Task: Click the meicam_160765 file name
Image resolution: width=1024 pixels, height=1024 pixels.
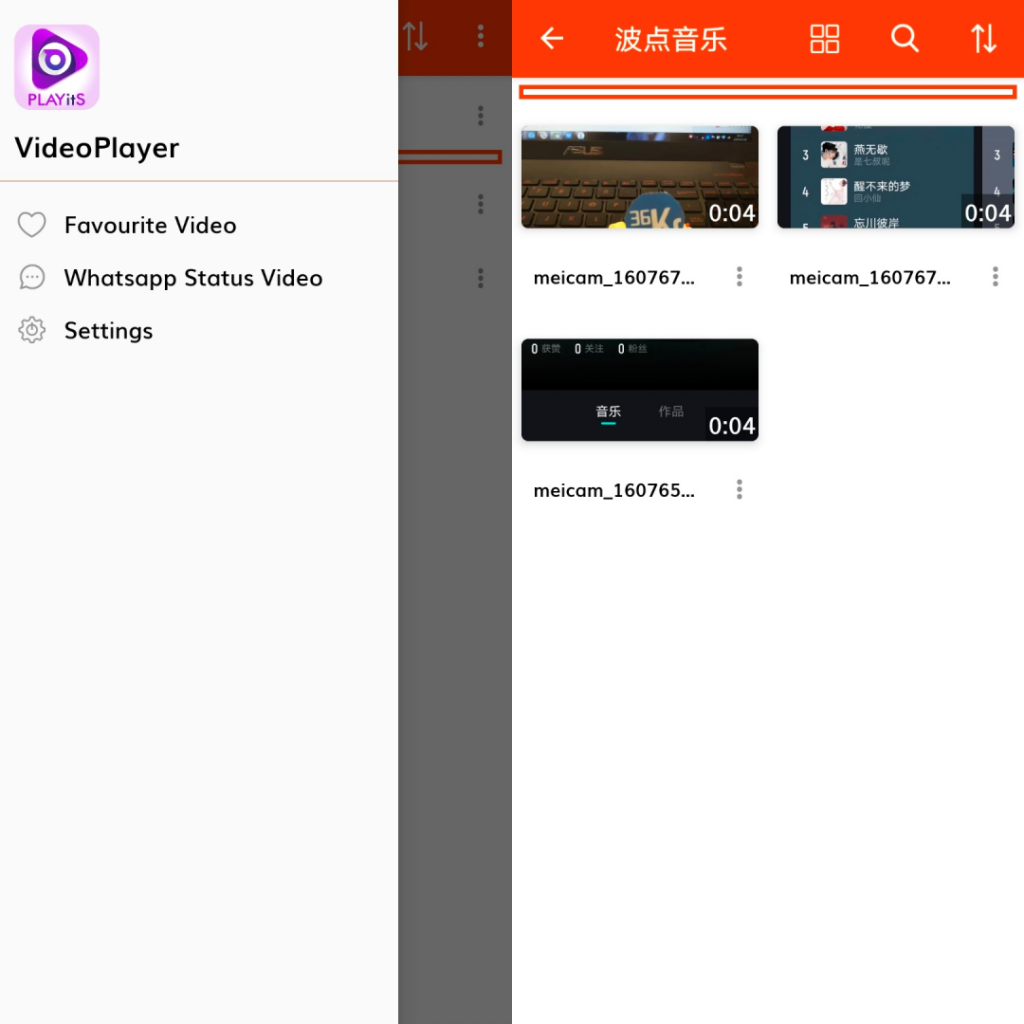Action: point(614,490)
